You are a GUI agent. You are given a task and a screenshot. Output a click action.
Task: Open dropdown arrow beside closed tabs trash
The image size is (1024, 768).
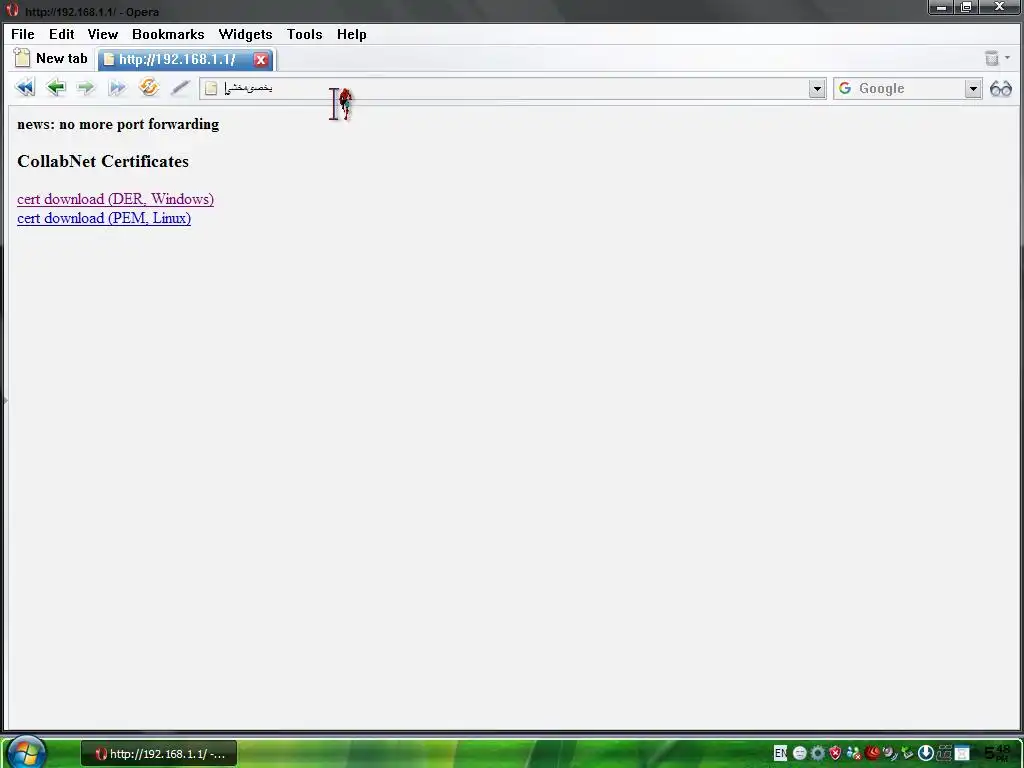pos(1008,58)
